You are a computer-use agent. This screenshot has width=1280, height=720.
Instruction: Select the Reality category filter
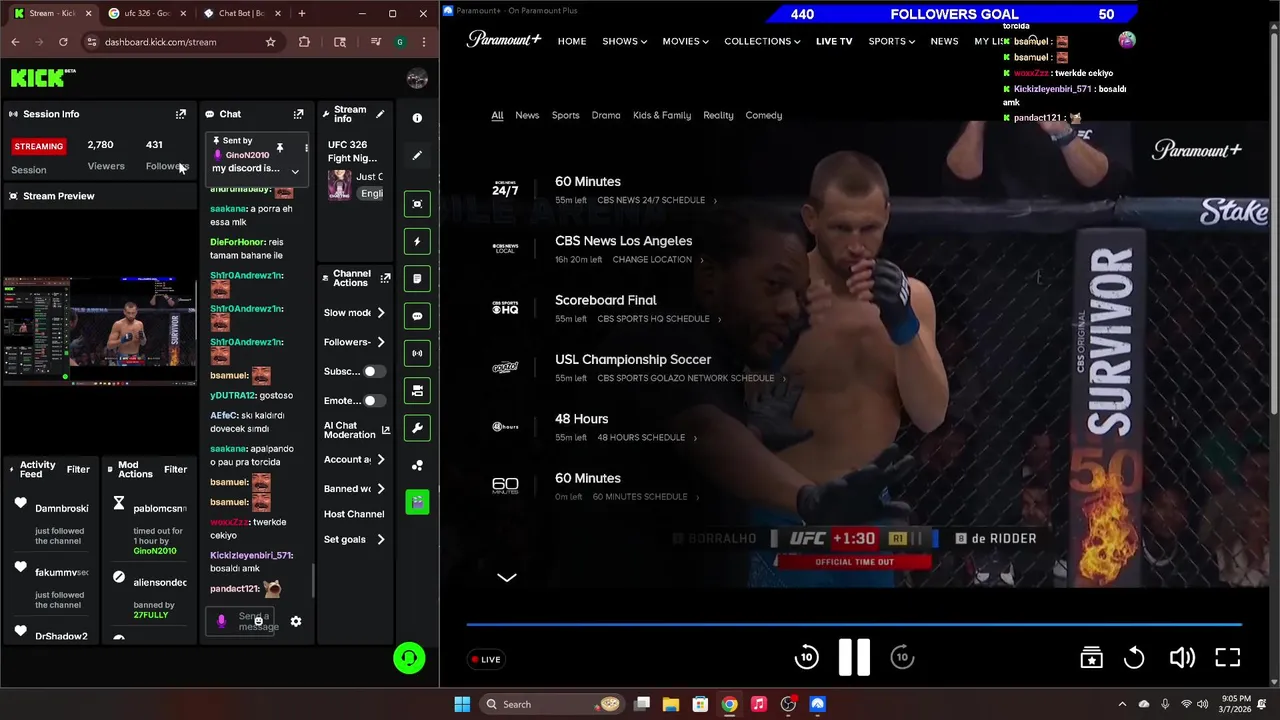[718, 115]
